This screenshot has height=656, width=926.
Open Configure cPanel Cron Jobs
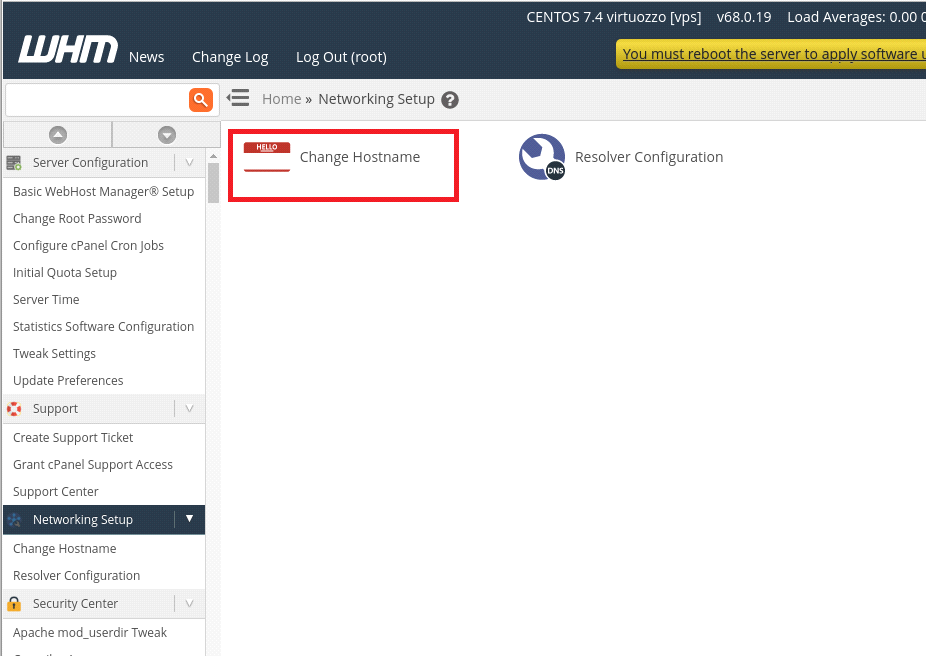(x=89, y=246)
